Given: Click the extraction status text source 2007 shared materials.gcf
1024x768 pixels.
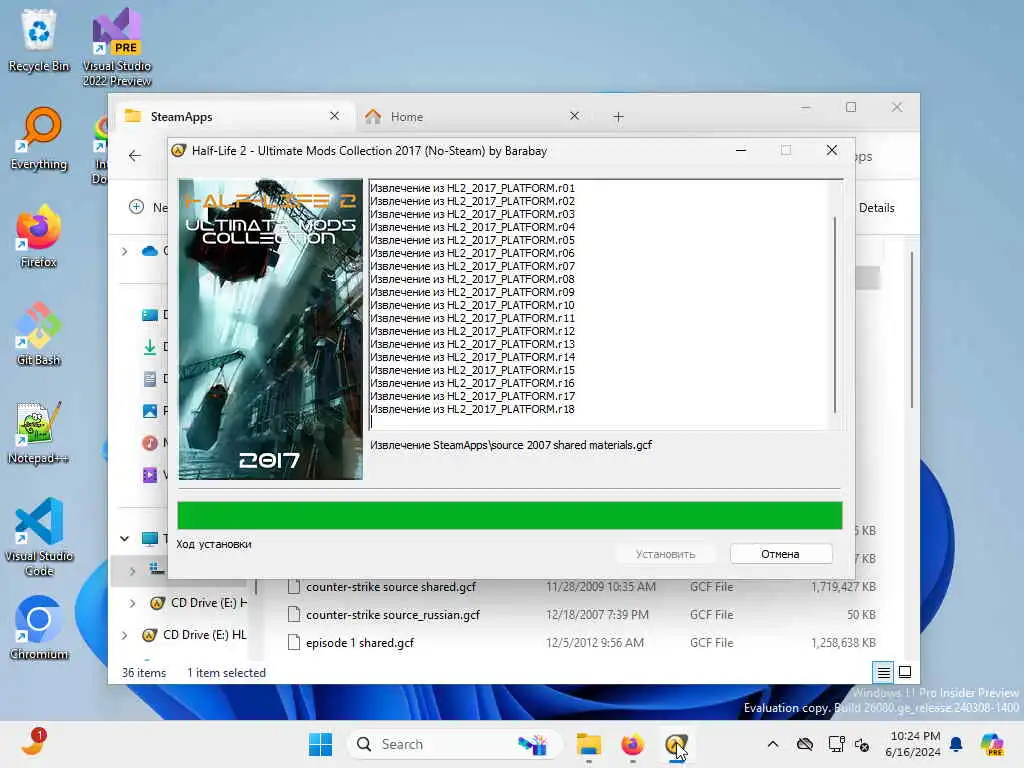Looking at the screenshot, I should click(511, 445).
